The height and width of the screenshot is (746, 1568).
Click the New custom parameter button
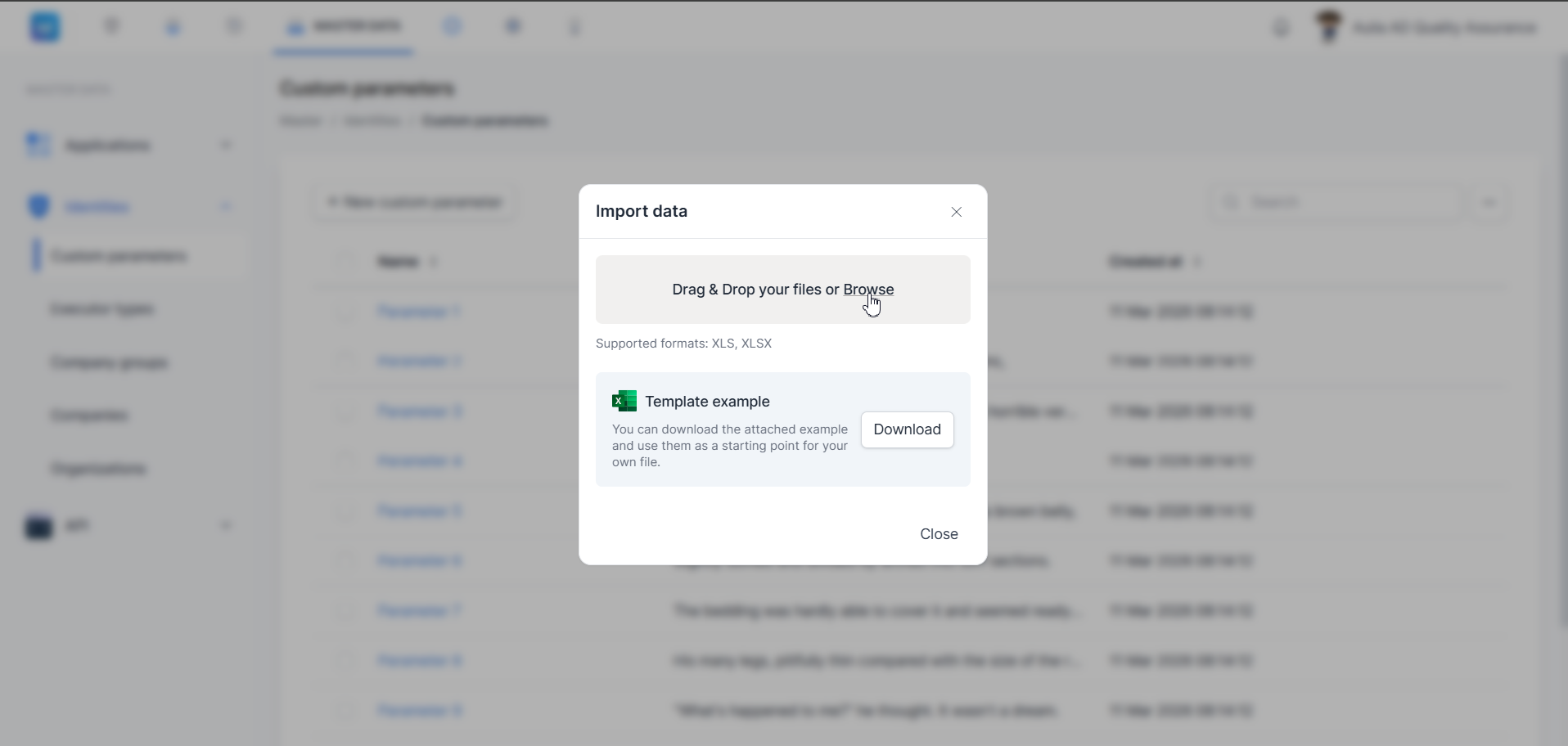tap(414, 202)
